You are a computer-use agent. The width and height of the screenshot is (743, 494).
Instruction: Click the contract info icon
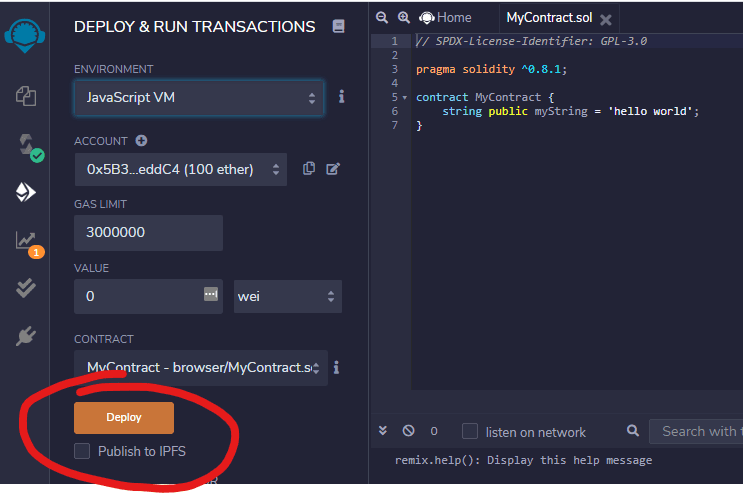click(336, 368)
